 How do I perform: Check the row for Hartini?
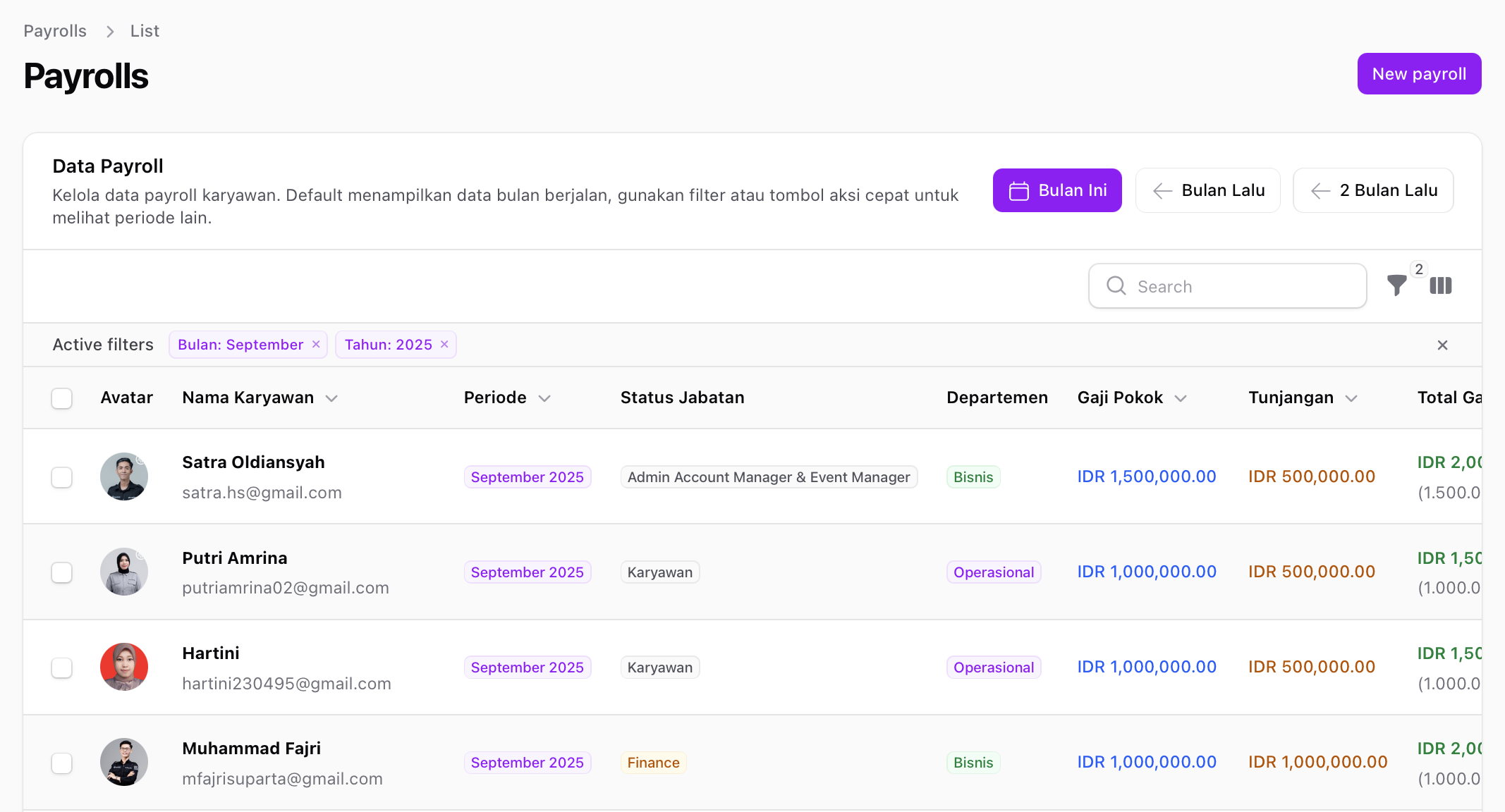(x=62, y=668)
